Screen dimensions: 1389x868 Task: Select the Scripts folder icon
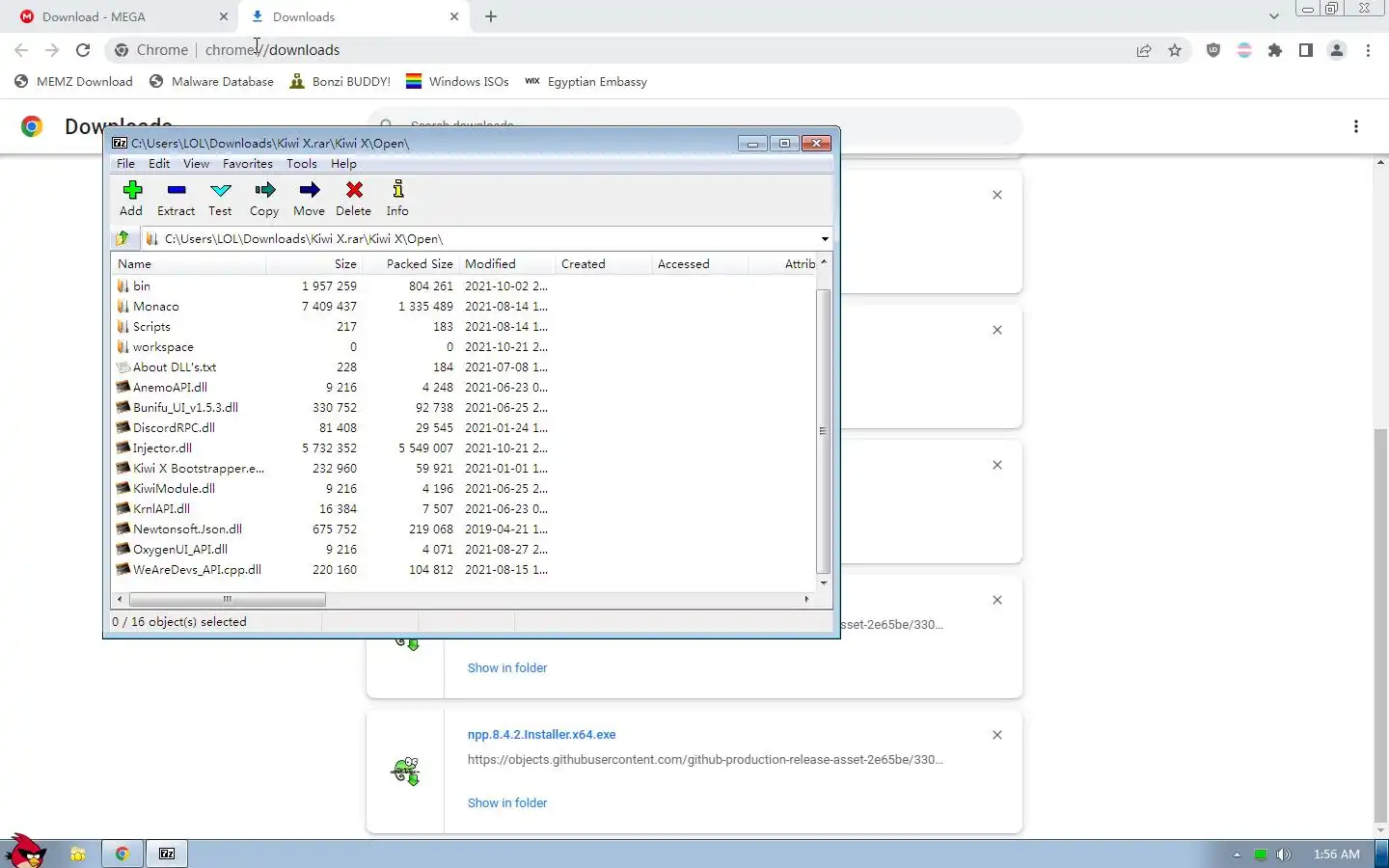pyautogui.click(x=123, y=326)
